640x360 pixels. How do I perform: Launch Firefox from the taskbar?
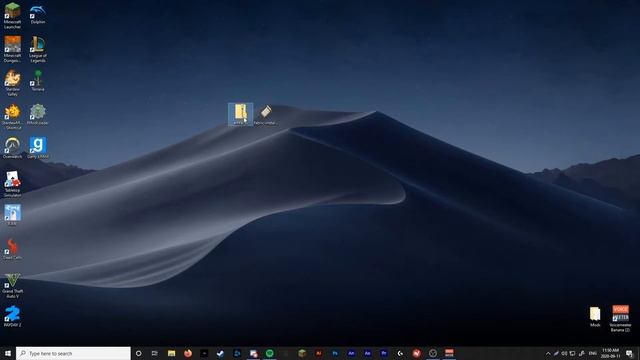[x=188, y=353]
